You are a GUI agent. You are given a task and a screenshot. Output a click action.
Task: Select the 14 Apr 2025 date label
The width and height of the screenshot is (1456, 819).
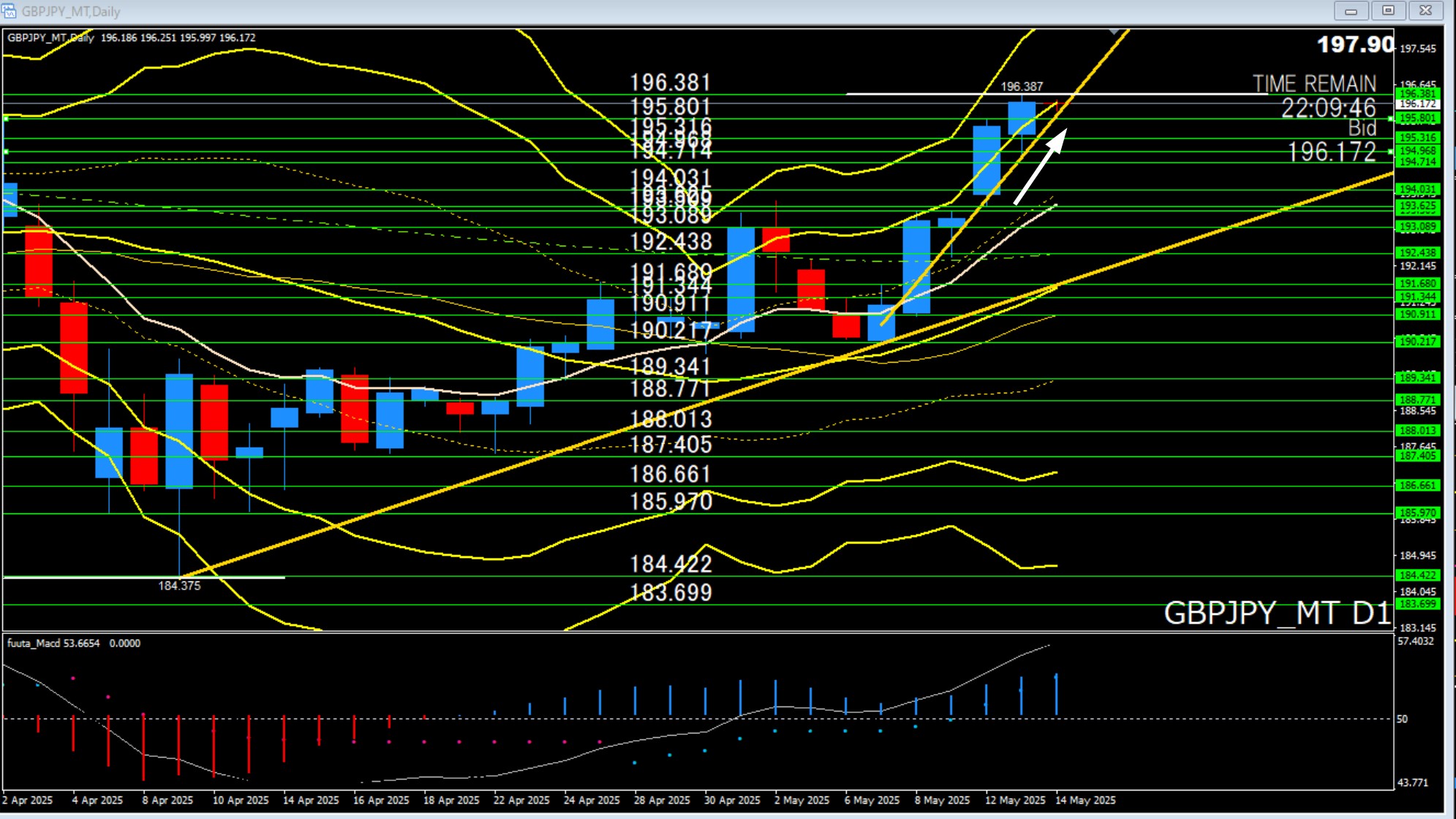tap(311, 800)
